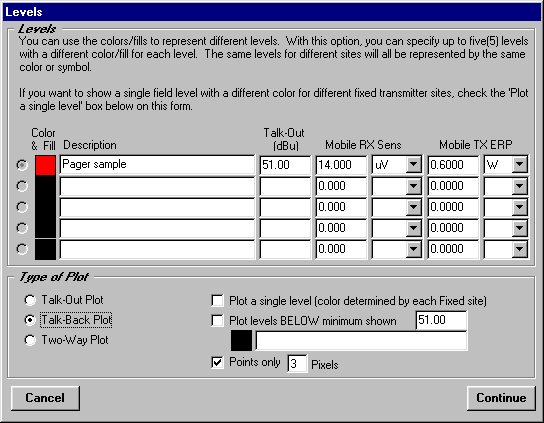Expand the RX Sens units dropdown in second row
Viewport: 544px width, 423px height.
(x=414, y=186)
